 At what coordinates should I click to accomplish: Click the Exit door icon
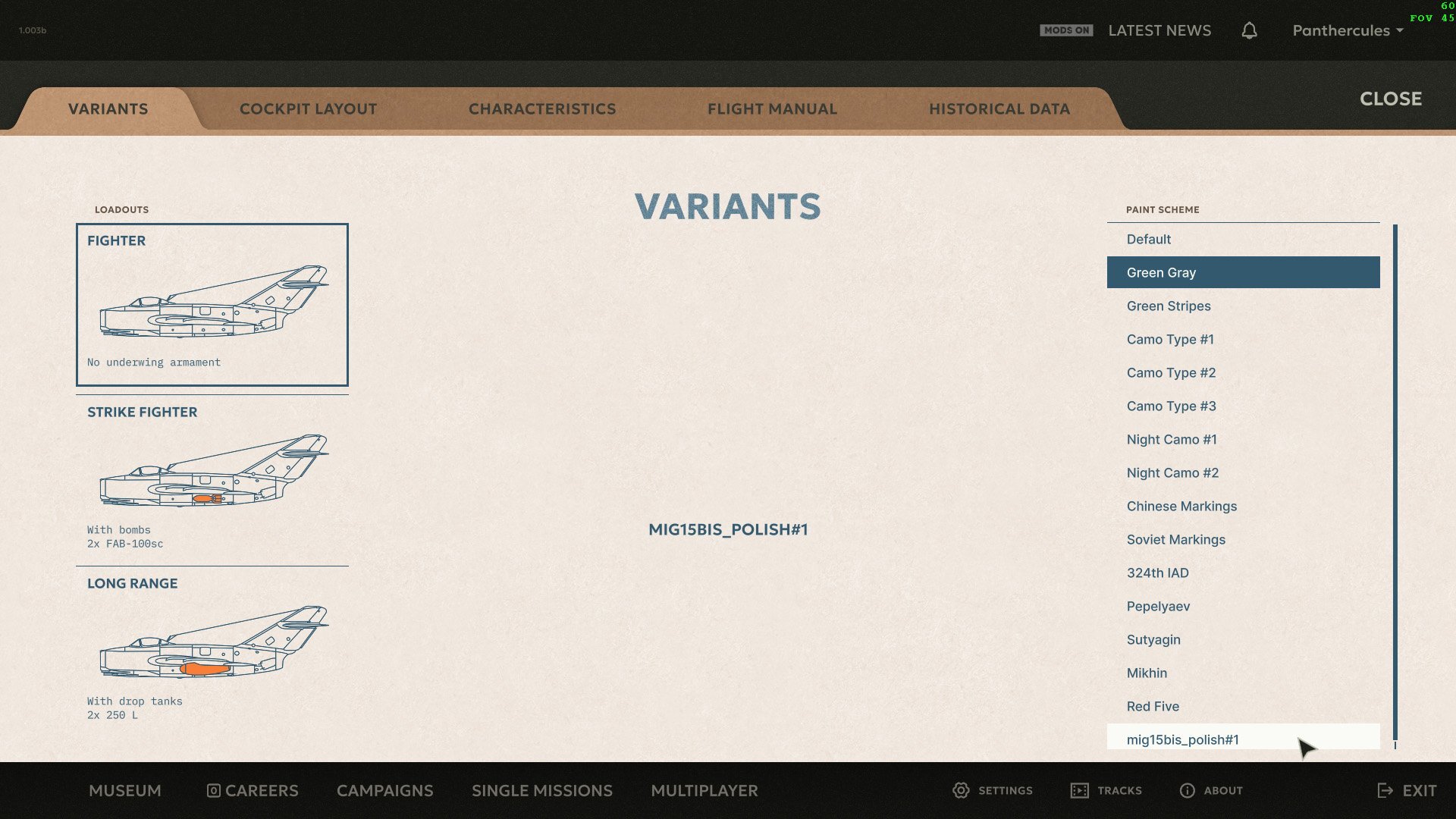(1385, 790)
